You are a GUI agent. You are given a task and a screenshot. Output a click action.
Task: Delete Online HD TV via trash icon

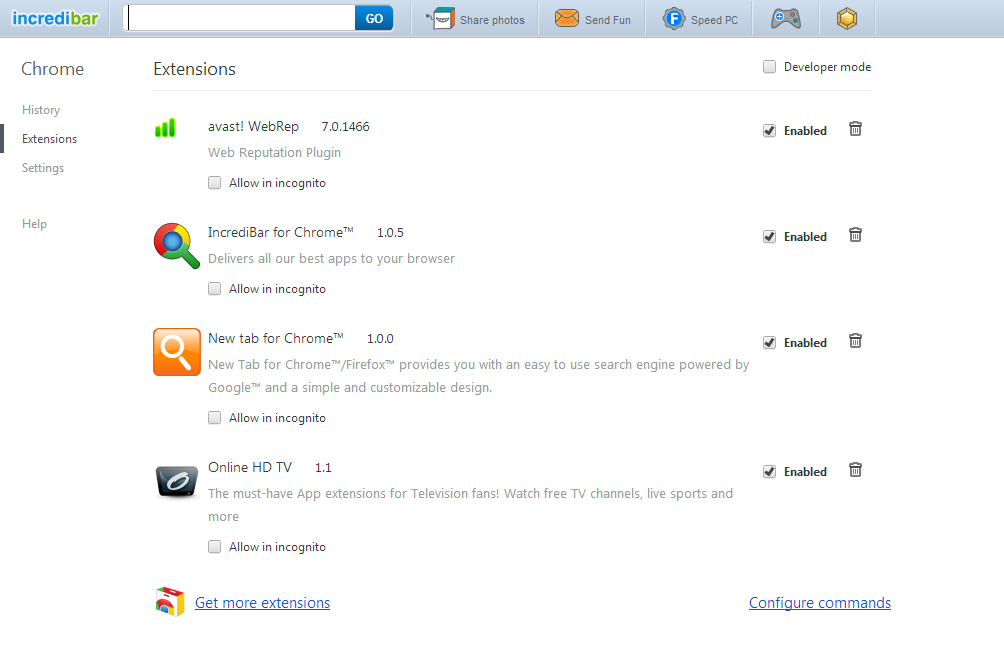pos(855,470)
